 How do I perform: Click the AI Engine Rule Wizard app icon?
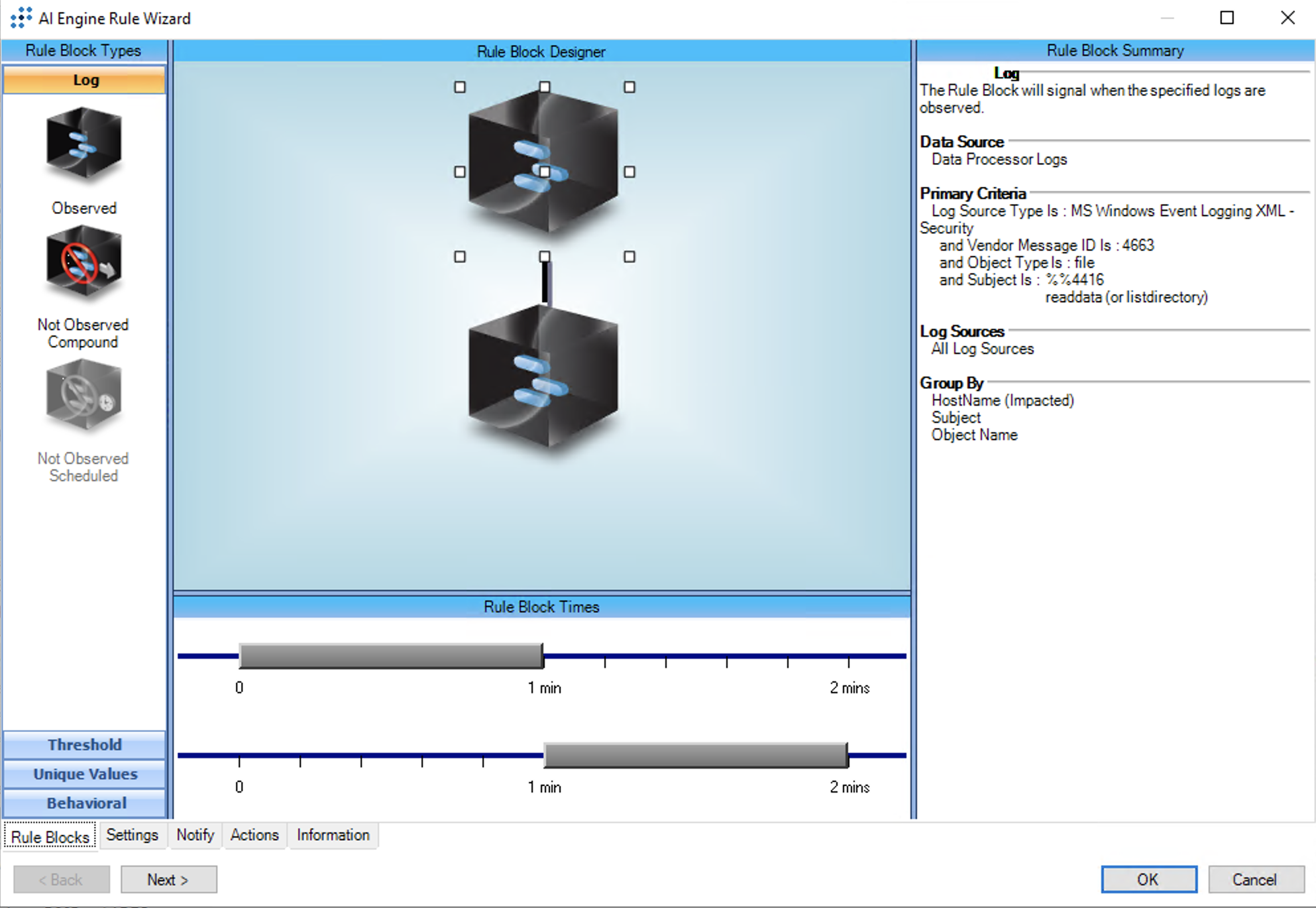click(21, 18)
